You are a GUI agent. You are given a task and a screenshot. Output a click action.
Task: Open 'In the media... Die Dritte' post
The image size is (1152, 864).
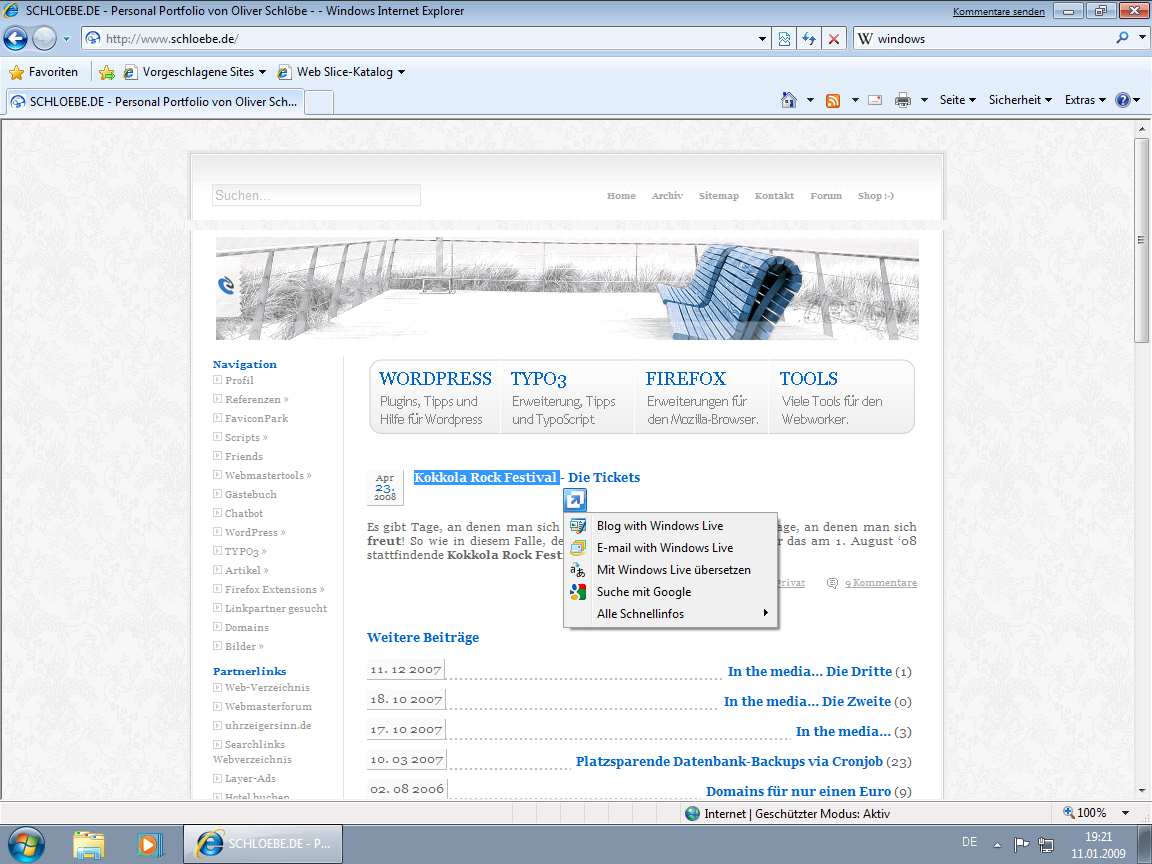click(809, 672)
